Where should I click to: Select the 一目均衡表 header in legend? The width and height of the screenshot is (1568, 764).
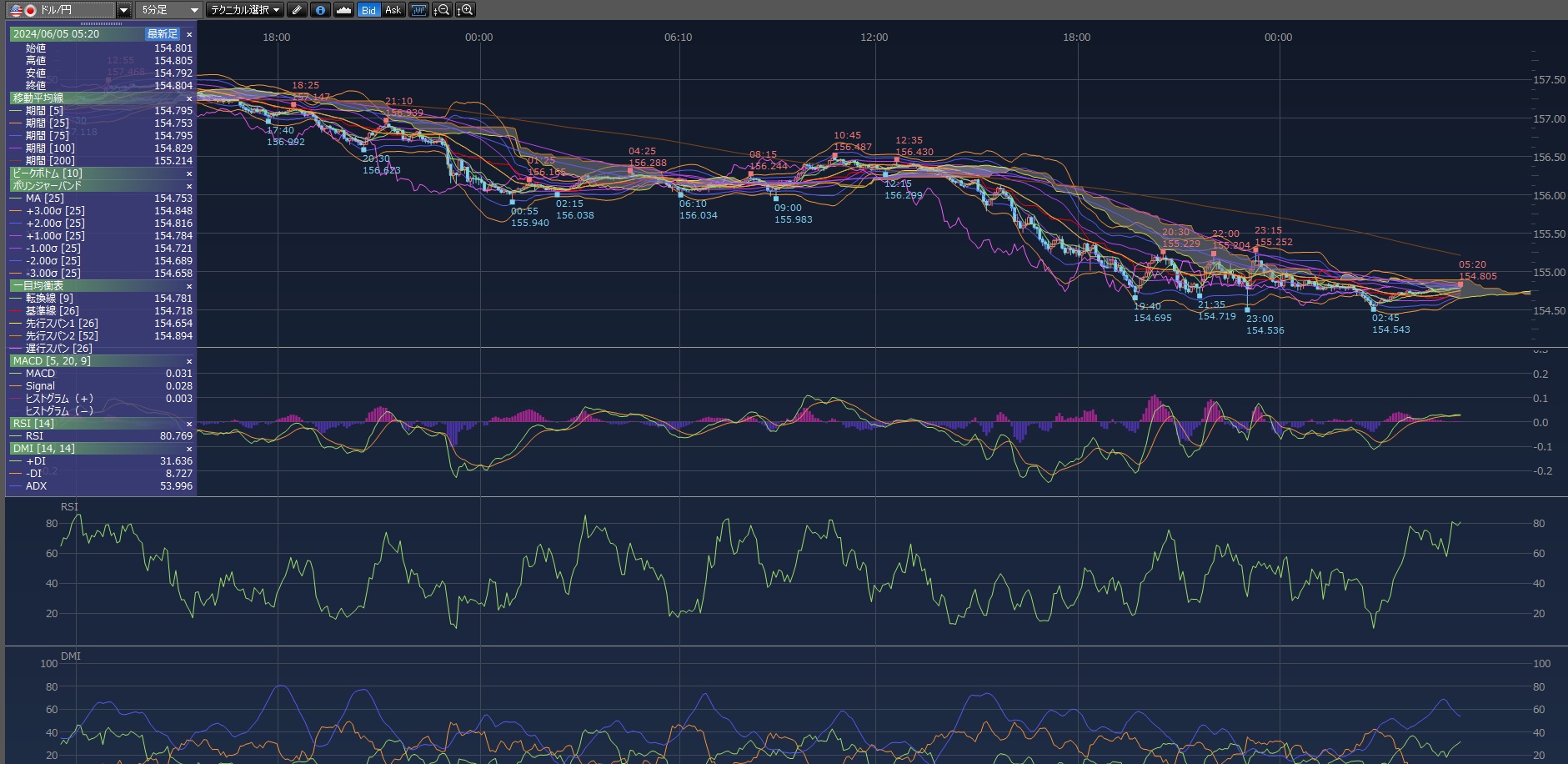32,286
